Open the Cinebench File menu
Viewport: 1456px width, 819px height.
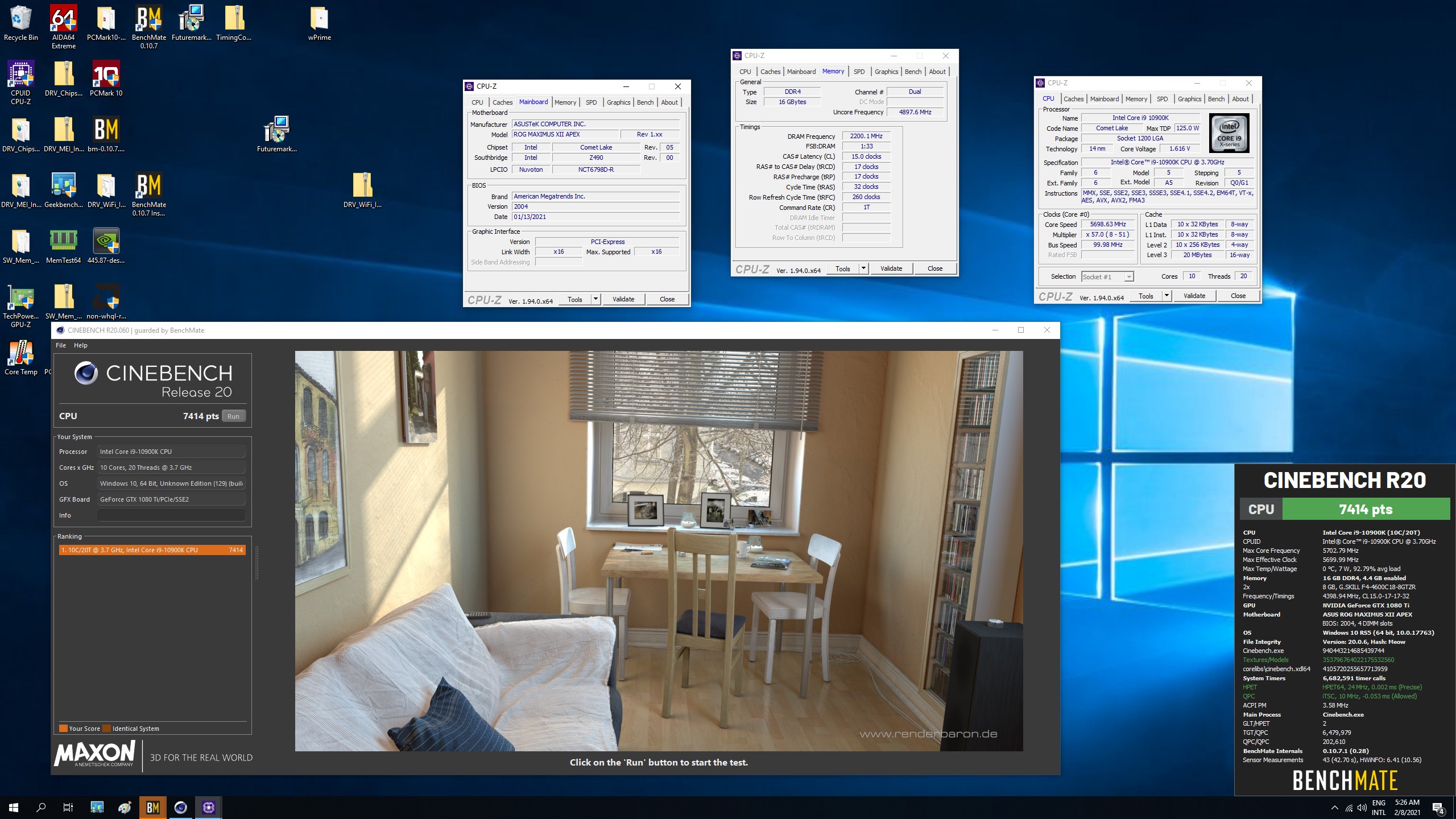[61, 345]
